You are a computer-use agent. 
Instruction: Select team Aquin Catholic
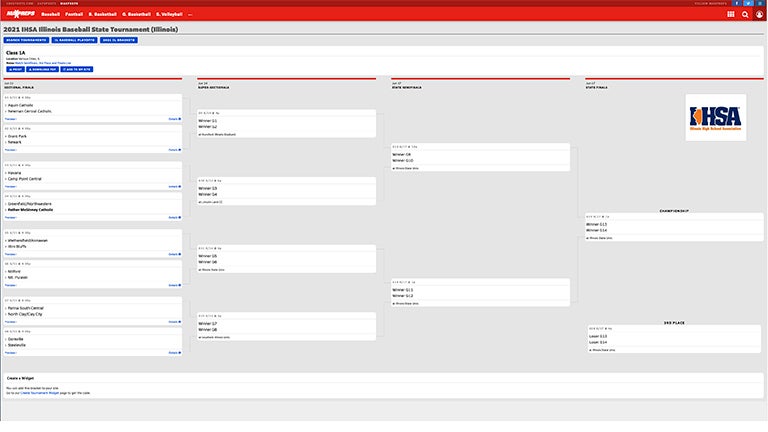point(21,105)
